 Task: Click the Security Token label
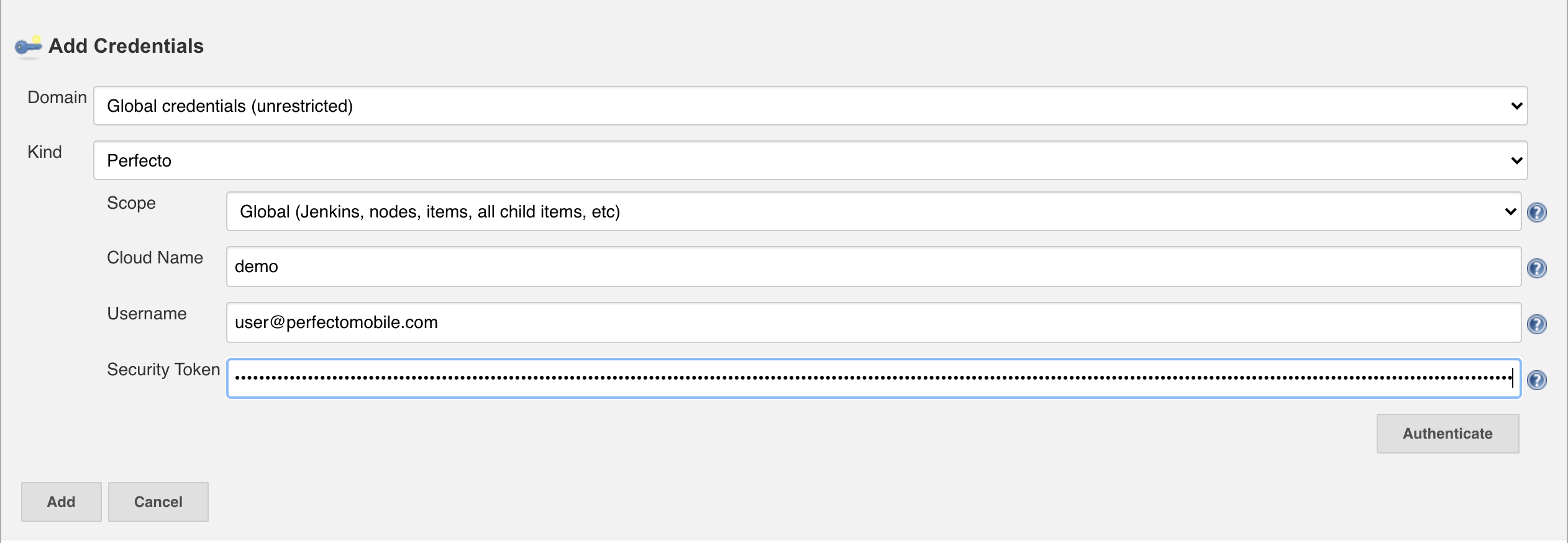pos(163,370)
